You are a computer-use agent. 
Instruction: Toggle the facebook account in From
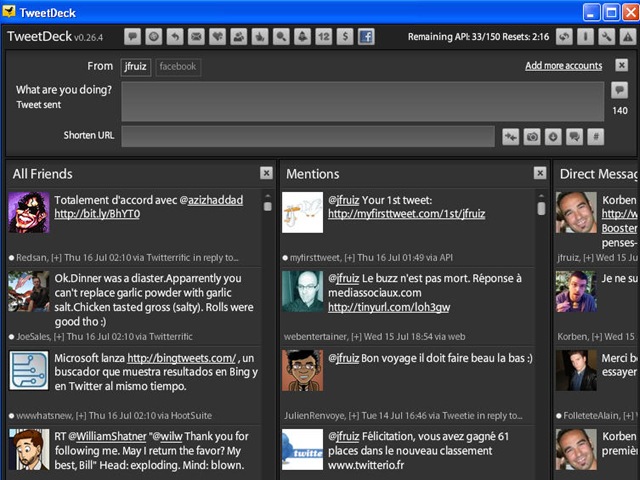[178, 67]
